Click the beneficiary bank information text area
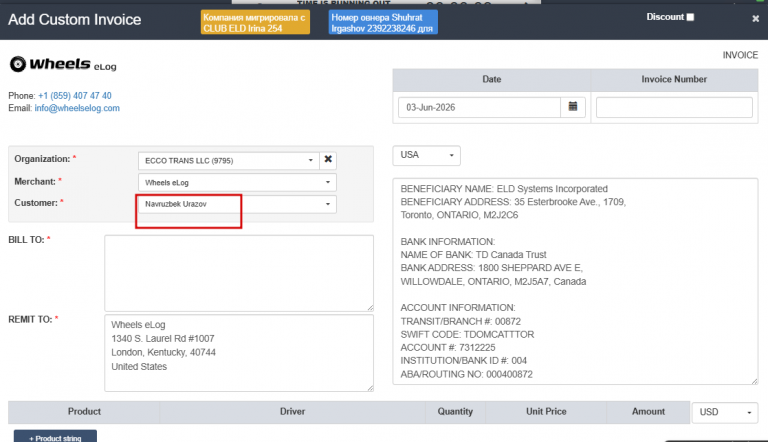The image size is (768, 442). [575, 281]
